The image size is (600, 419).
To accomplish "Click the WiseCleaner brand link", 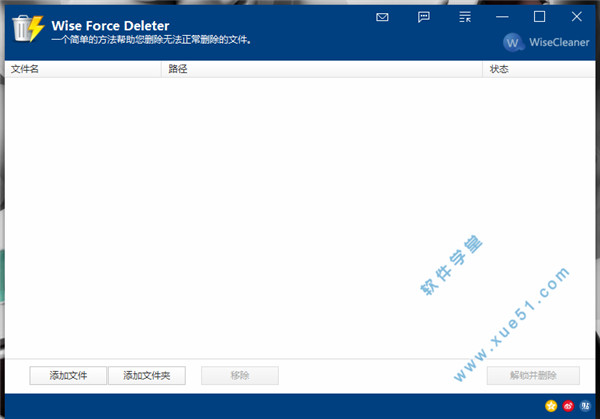I will coord(559,42).
